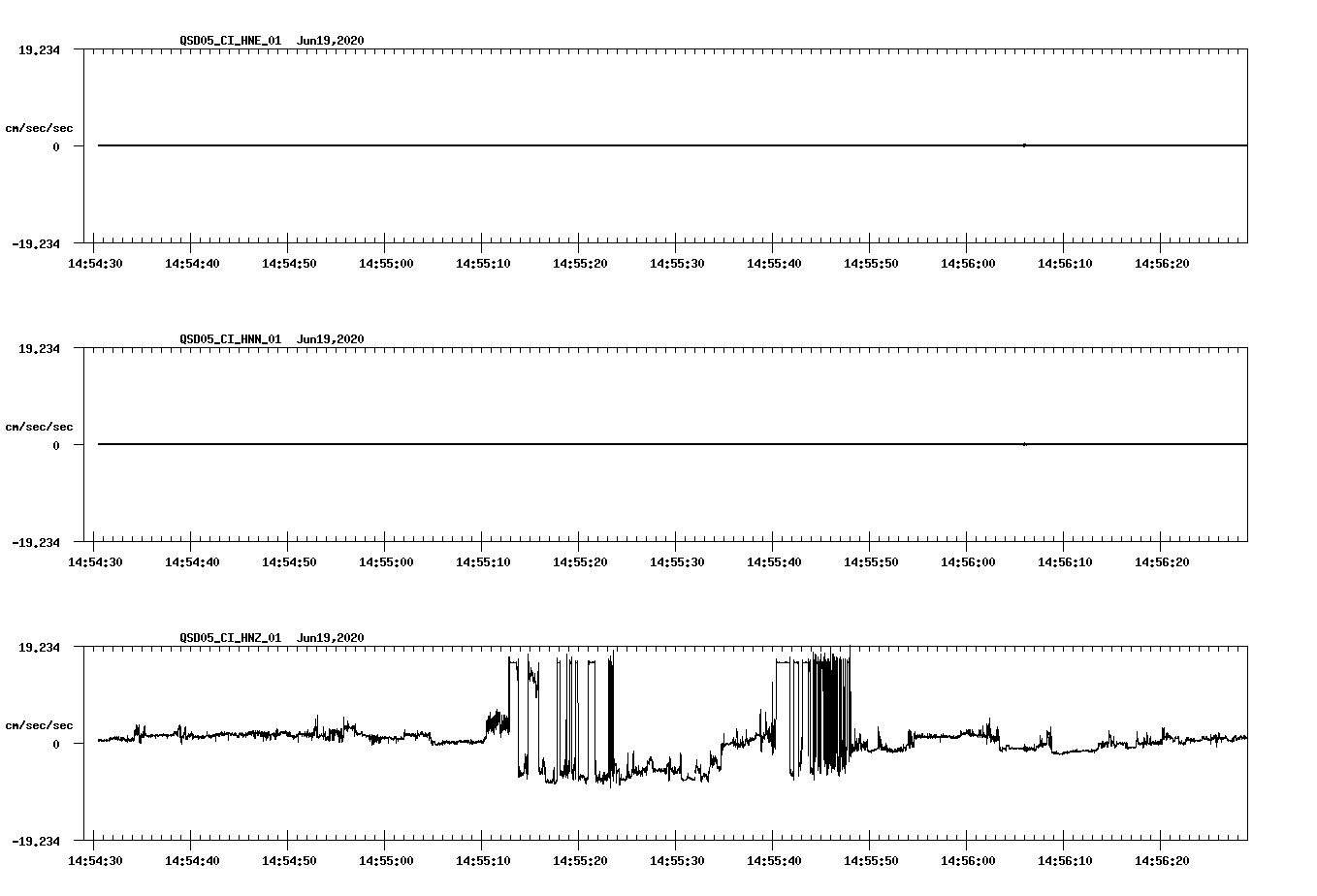
Task: Click the 14:56:10 time label under HNE plot
Action: pos(1065,264)
